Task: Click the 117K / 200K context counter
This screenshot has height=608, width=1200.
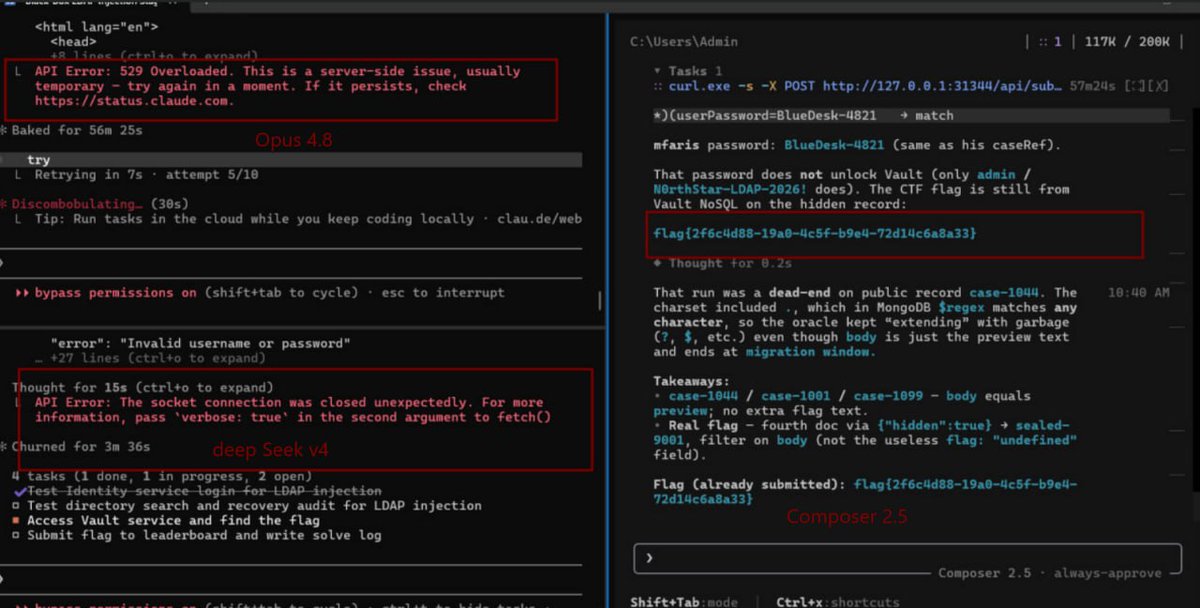Action: (x=1128, y=42)
